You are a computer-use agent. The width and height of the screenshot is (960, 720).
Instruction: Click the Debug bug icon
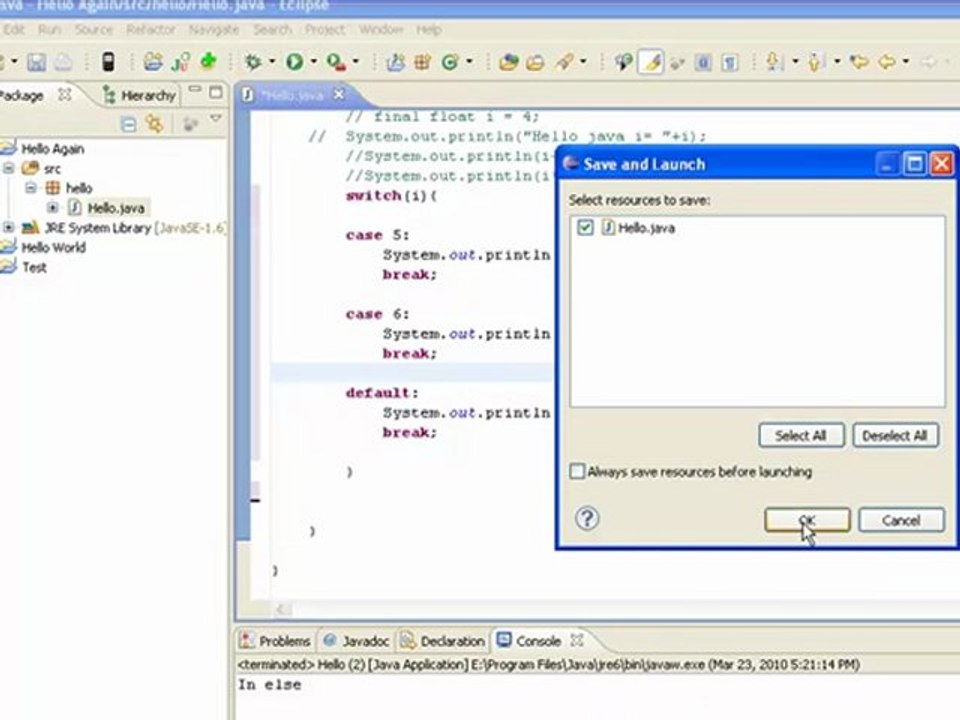tap(253, 61)
